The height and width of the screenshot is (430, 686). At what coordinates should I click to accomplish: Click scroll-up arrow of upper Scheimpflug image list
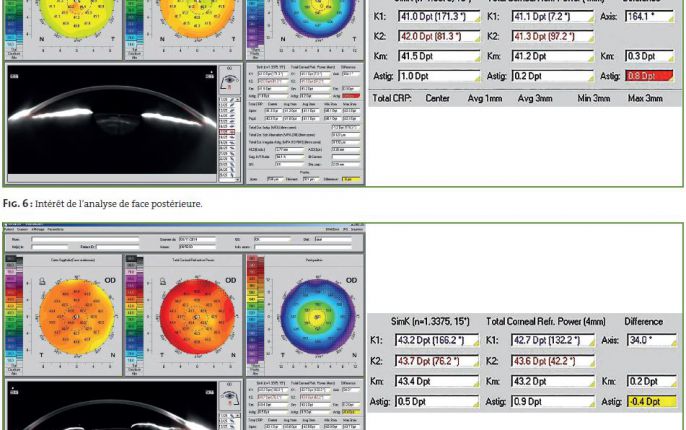pyautogui.click(x=238, y=100)
